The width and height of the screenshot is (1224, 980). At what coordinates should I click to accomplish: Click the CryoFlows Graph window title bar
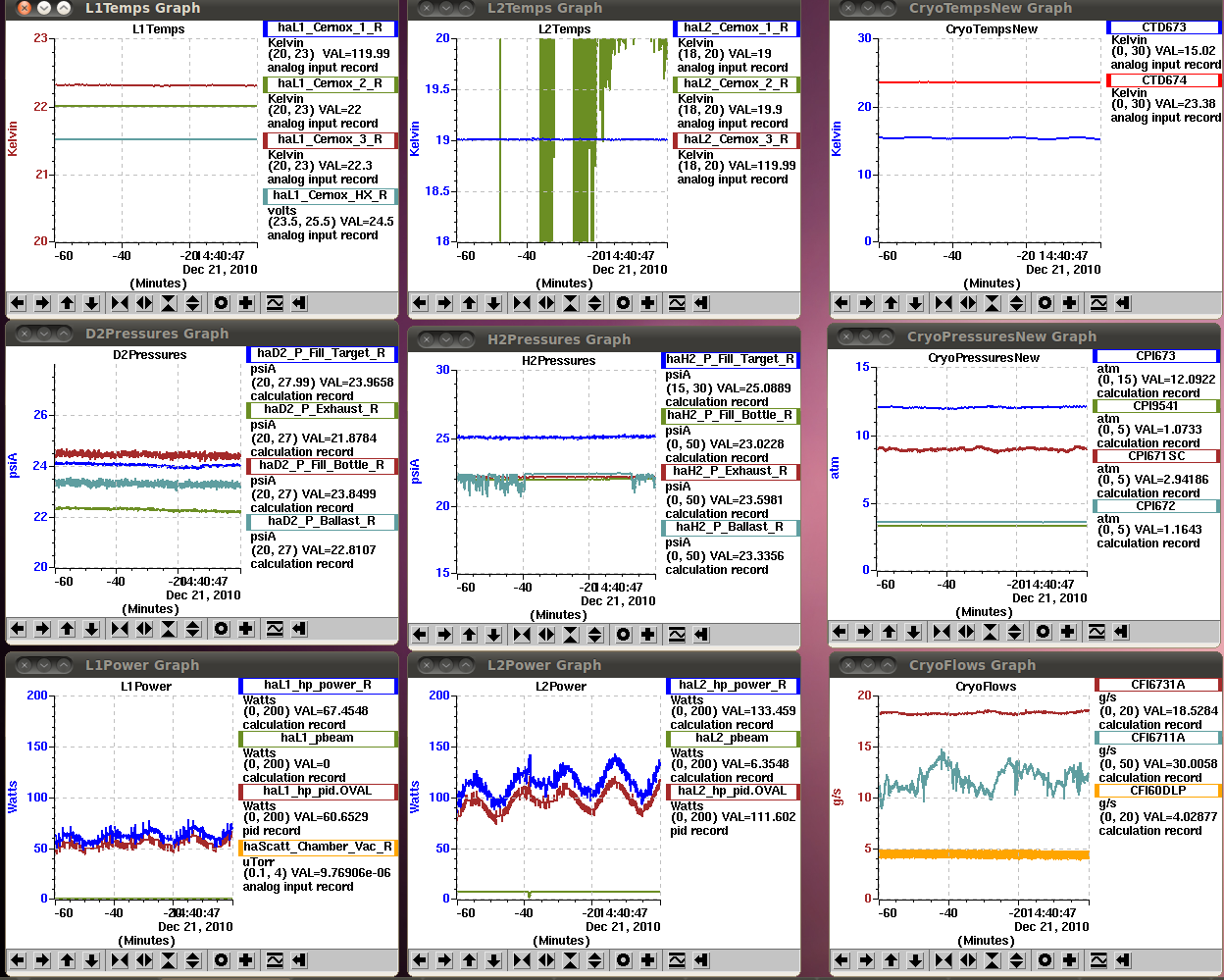(1025, 665)
